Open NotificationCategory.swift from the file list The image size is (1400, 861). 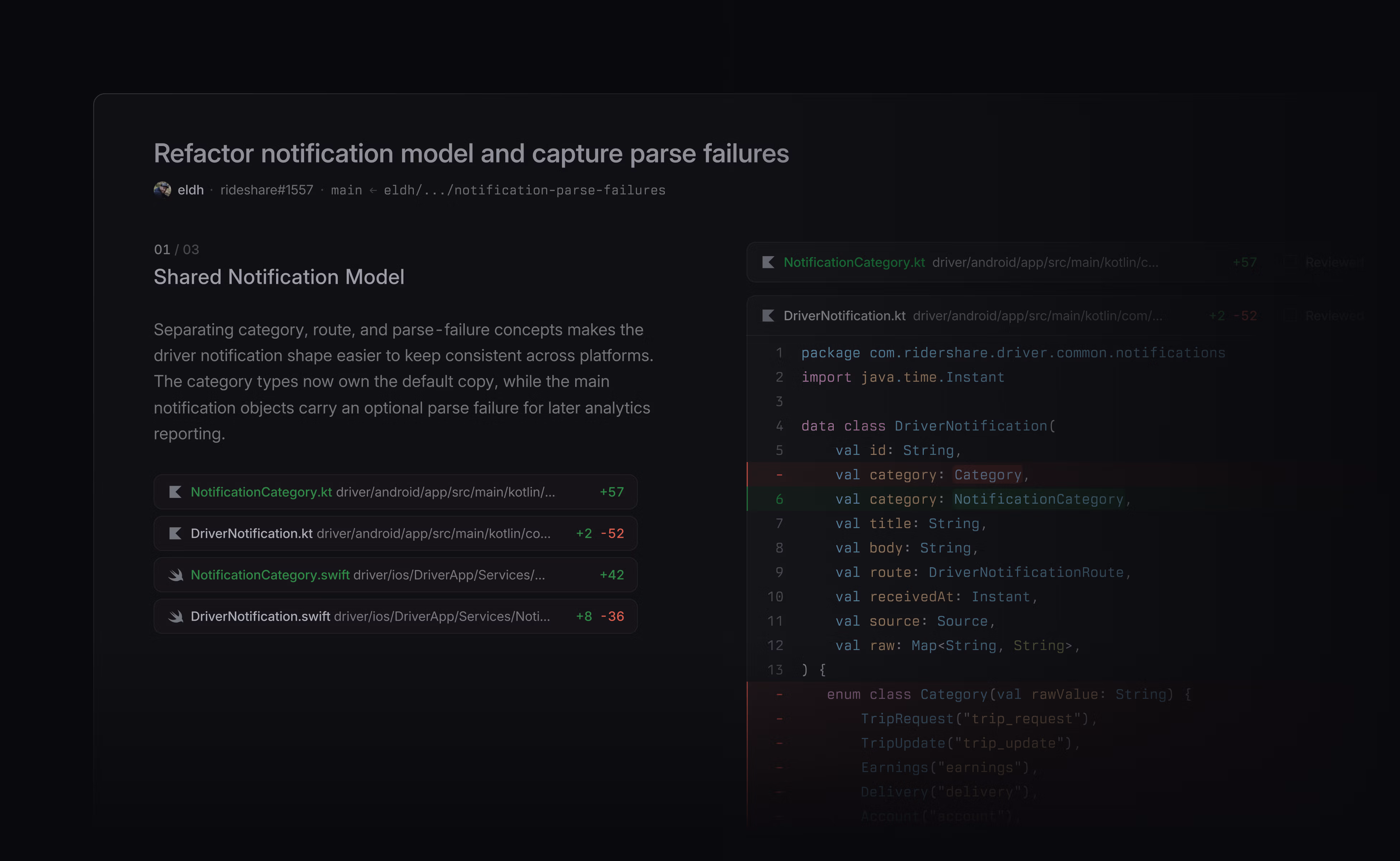[x=396, y=575]
